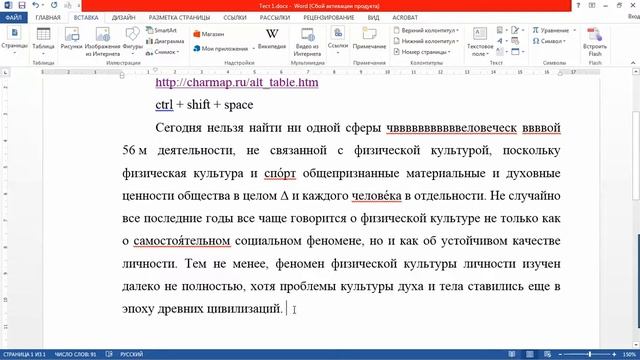Viewport: 640px width, 360px height.
Task: Open the Текстовое поле (Text Box) dropdown
Action: pyautogui.click(x=480, y=42)
